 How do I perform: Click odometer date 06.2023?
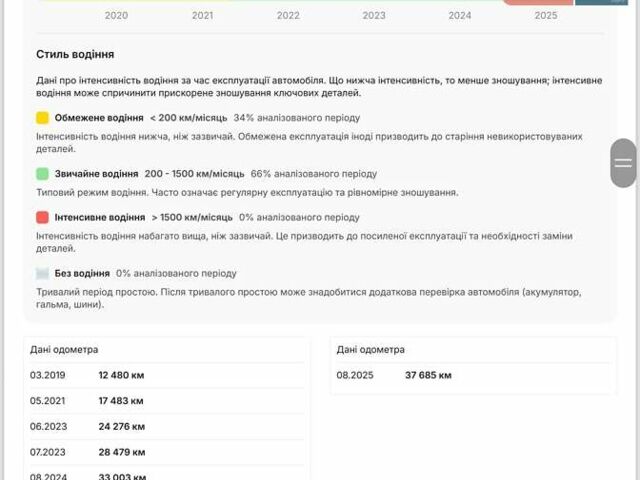(x=48, y=427)
